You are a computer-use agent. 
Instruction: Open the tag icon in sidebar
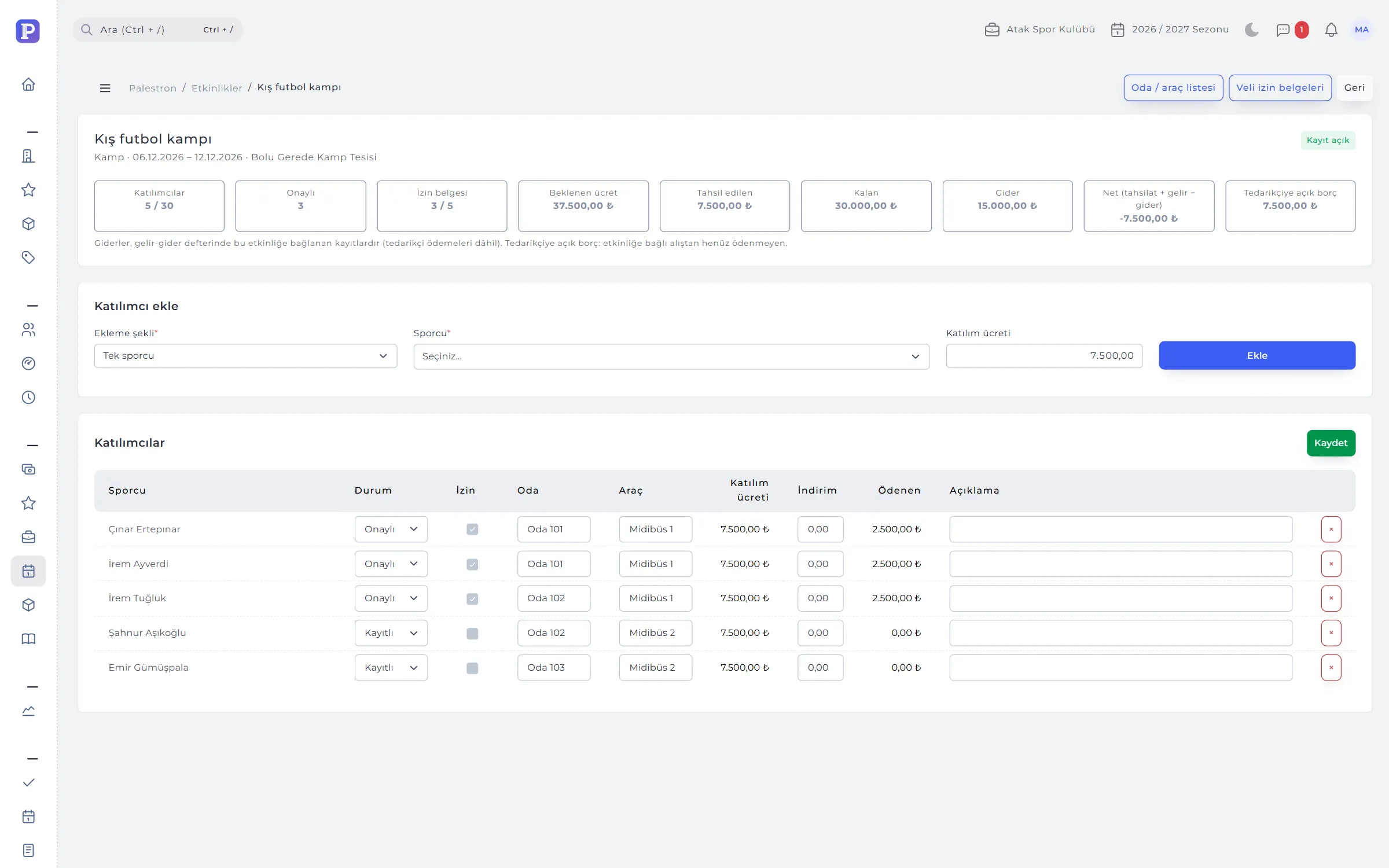point(28,258)
